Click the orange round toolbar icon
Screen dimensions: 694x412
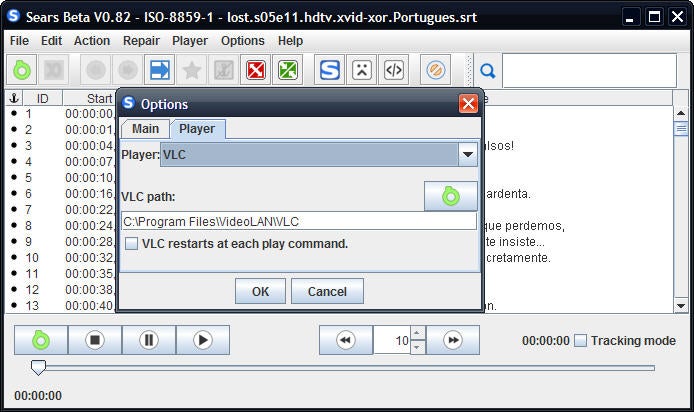pos(436,69)
